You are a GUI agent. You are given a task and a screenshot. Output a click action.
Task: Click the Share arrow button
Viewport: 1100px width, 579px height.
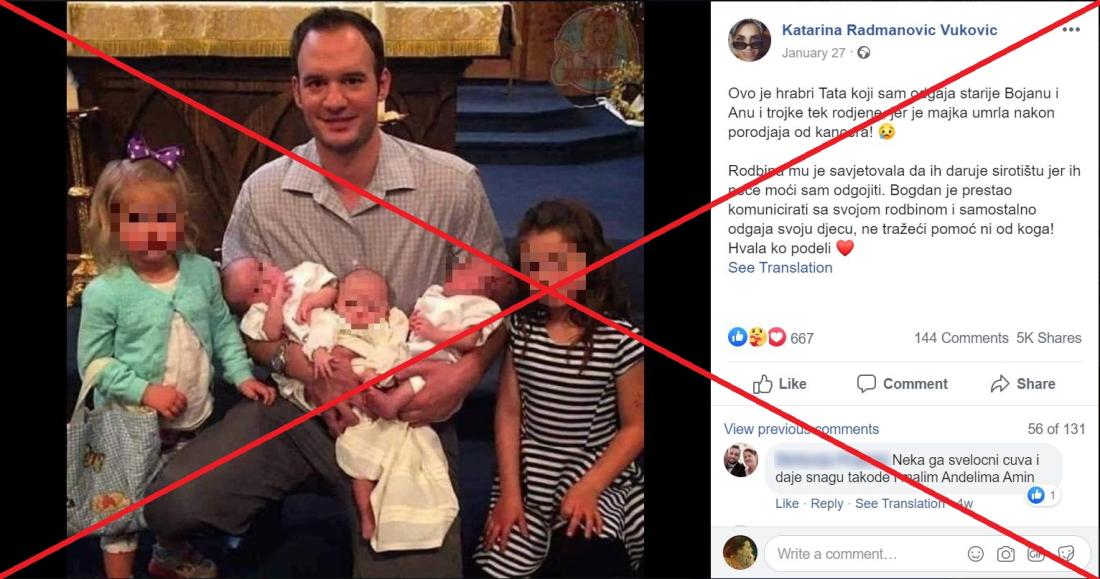1023,384
